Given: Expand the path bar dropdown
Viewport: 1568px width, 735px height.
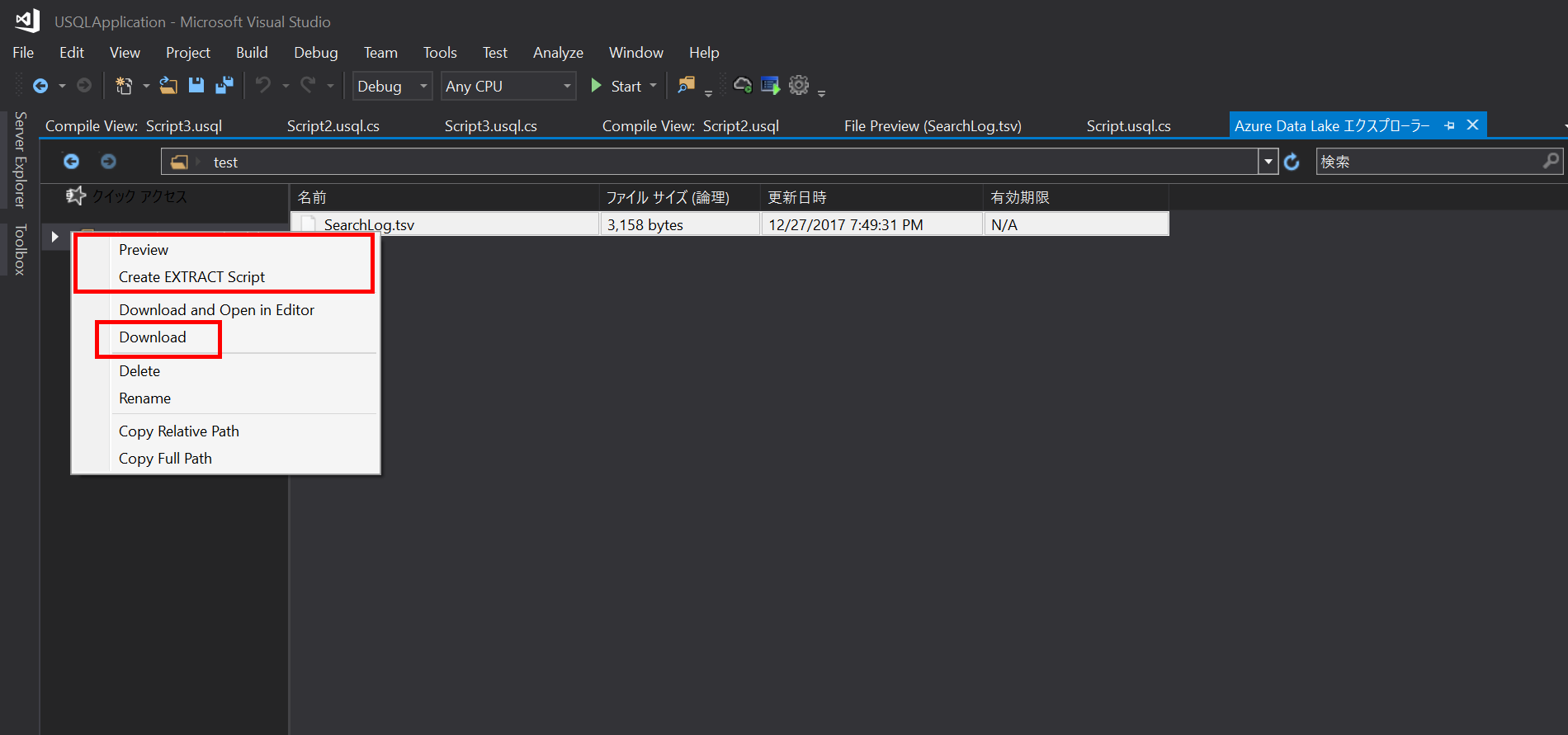Looking at the screenshot, I should pyautogui.click(x=1268, y=162).
